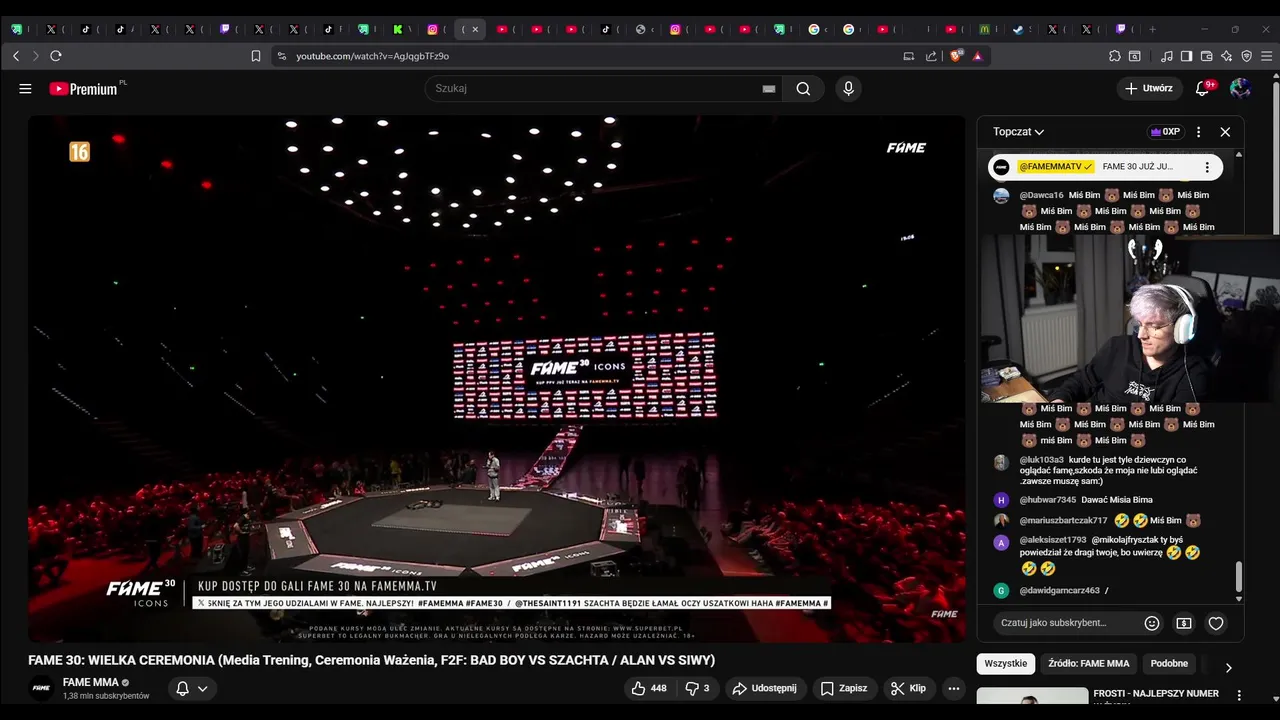Click the FAME 30 video player
This screenshot has height=720, width=1280.
[497, 379]
